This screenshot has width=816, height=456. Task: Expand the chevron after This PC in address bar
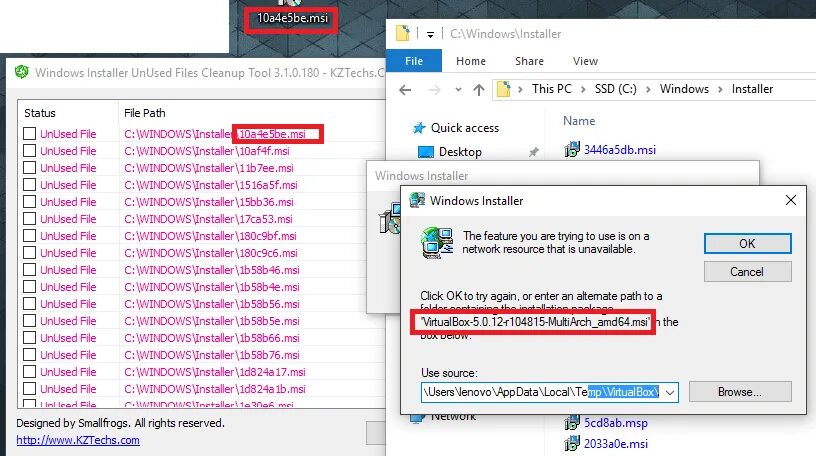pos(583,90)
